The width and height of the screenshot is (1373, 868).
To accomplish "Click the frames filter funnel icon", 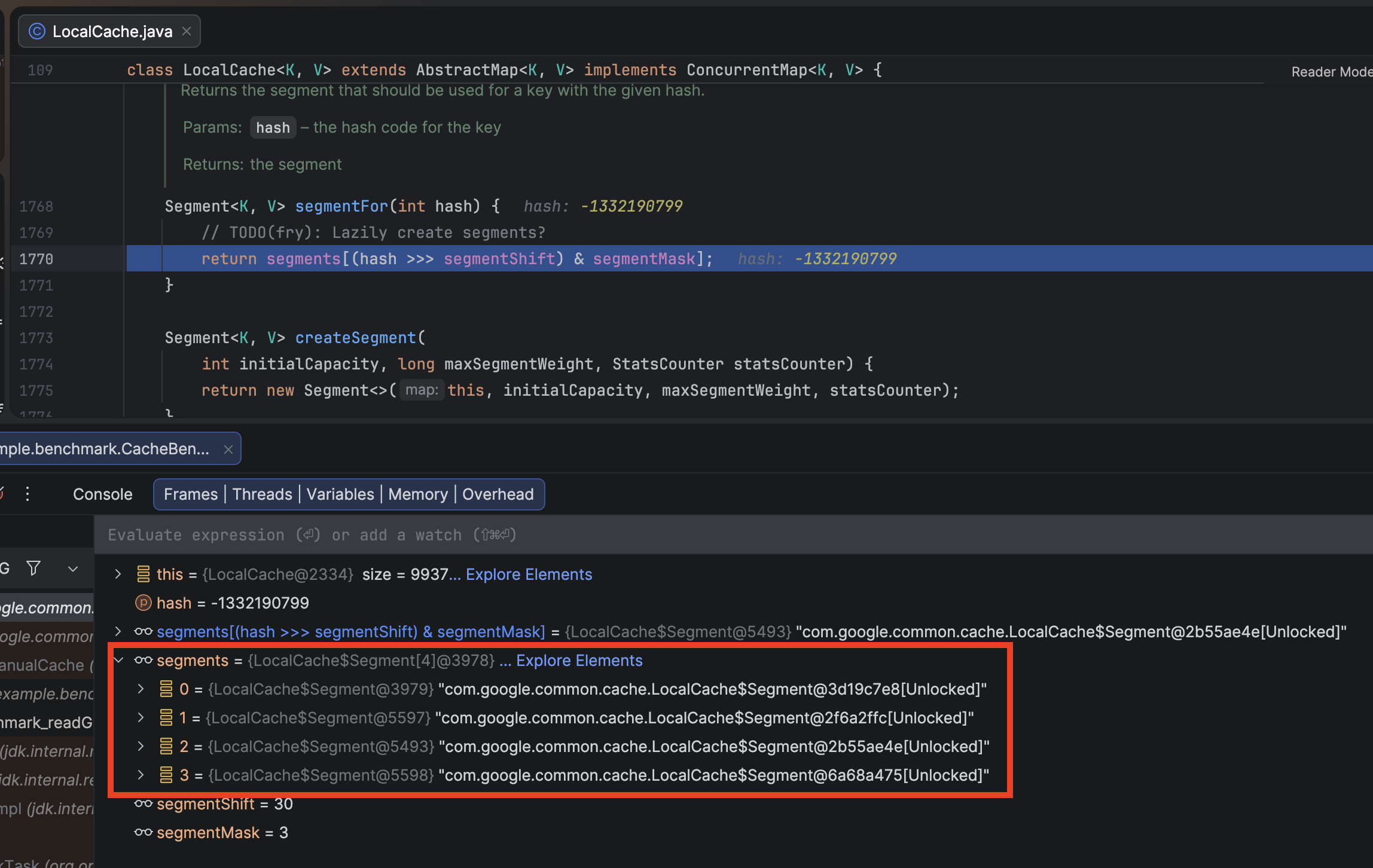I will coord(34,568).
